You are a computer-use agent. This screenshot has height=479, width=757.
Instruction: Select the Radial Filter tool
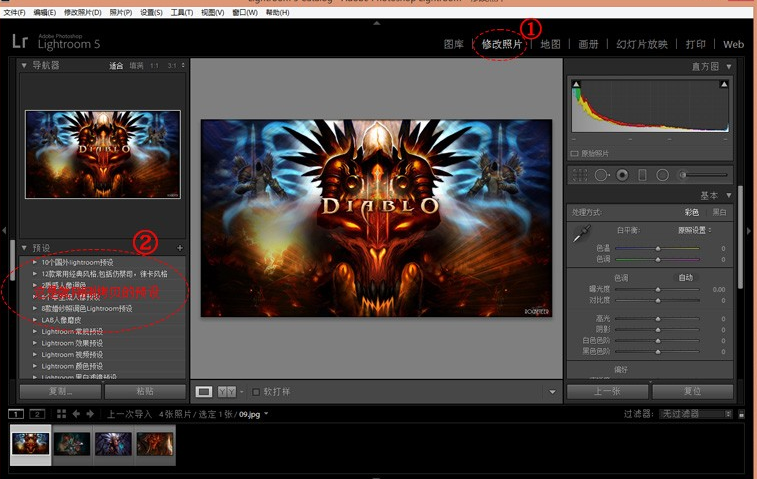pyautogui.click(x=662, y=175)
